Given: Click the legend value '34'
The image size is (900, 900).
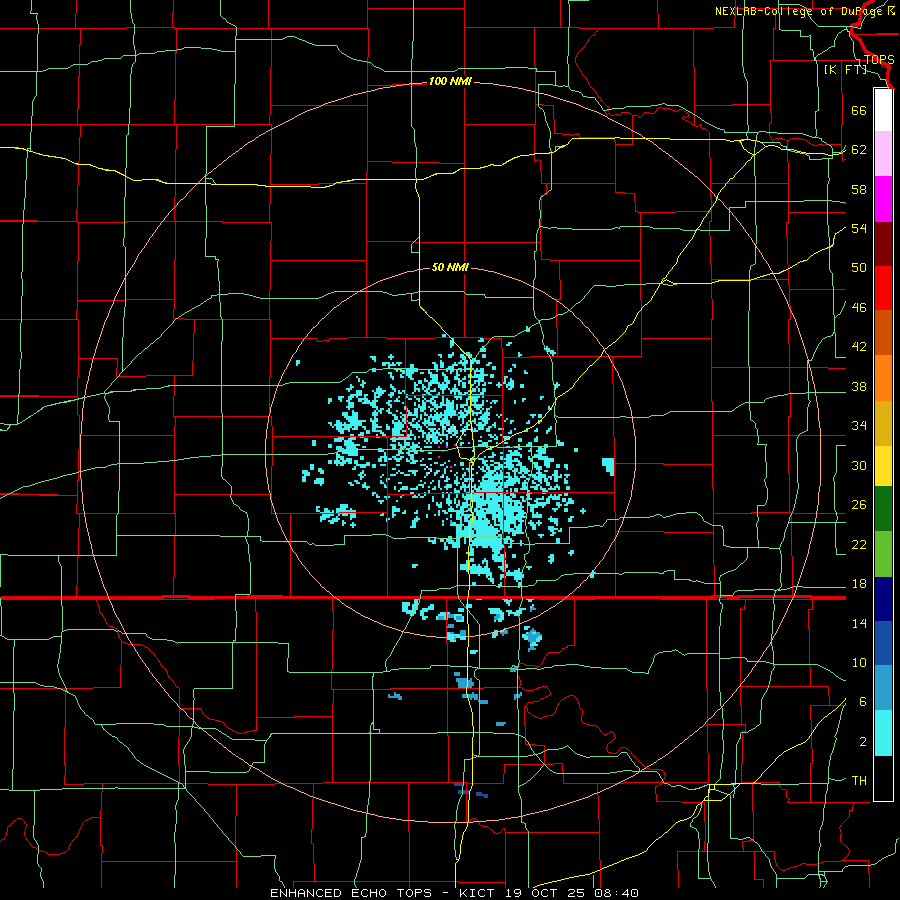Looking at the screenshot, I should [859, 426].
